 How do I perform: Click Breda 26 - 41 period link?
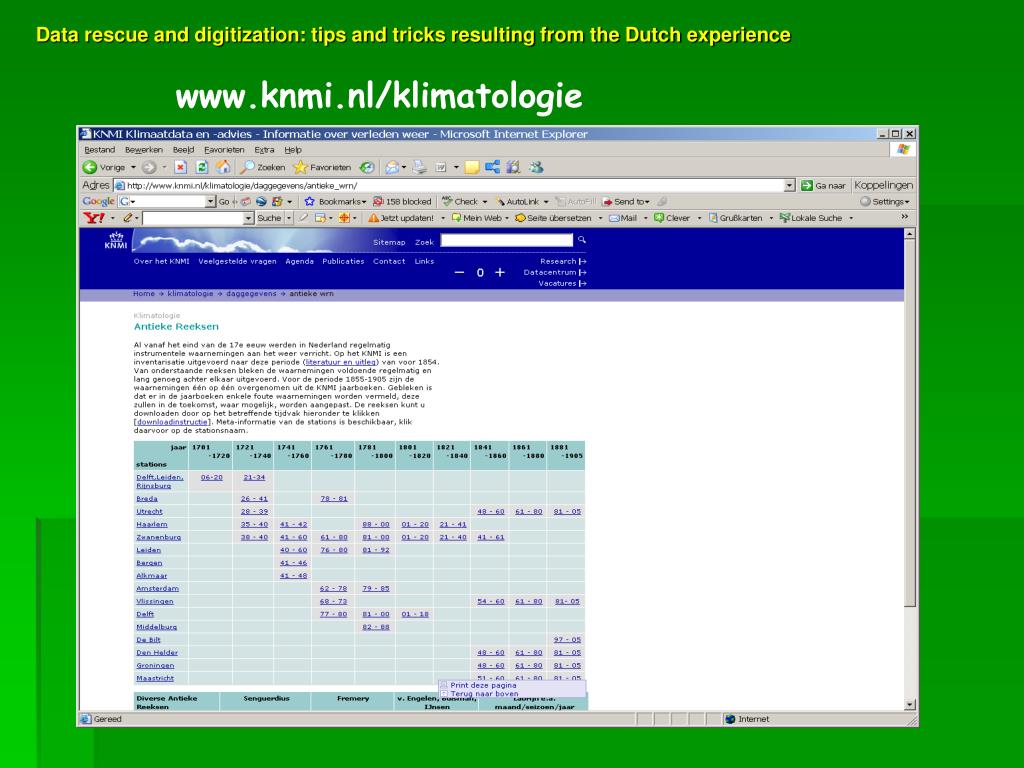pos(254,498)
